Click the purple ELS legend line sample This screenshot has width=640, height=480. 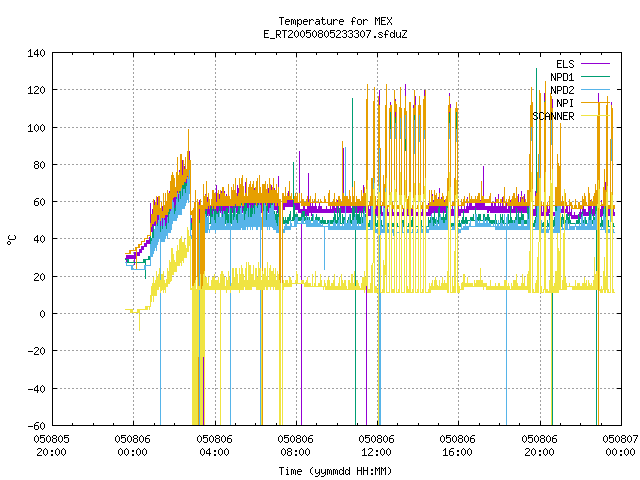point(595,64)
